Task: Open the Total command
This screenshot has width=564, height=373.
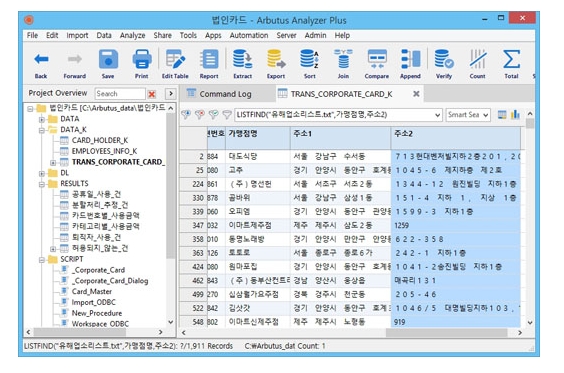Action: [x=511, y=64]
